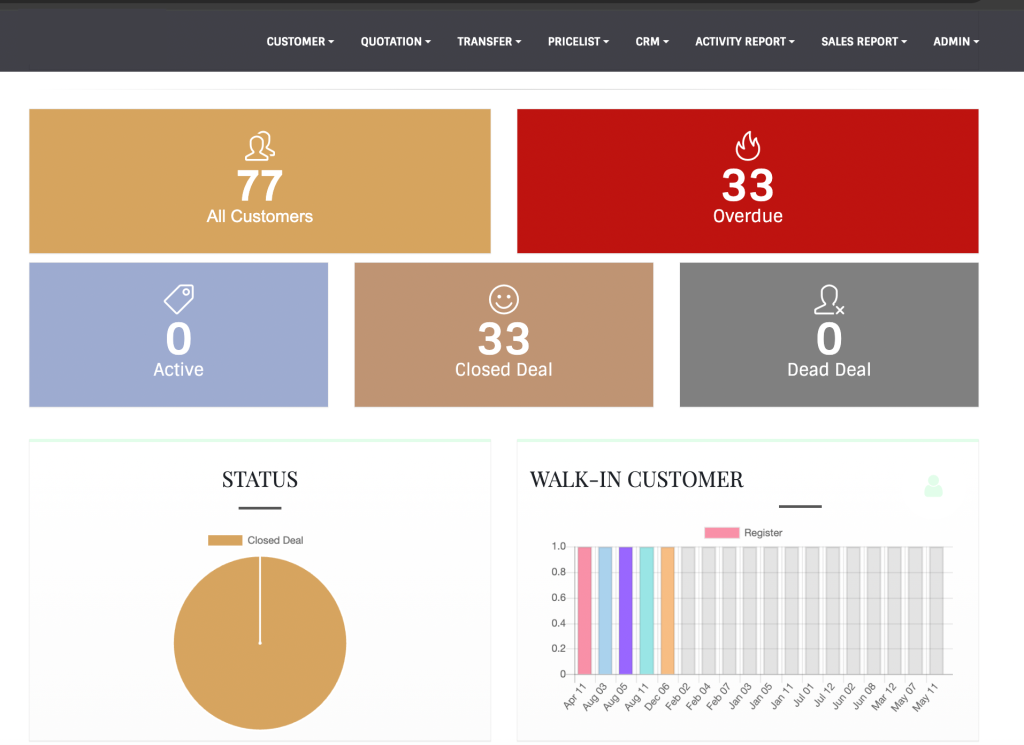Click the 33 count on Overdue card
This screenshot has width=1024, height=745.
click(x=748, y=186)
